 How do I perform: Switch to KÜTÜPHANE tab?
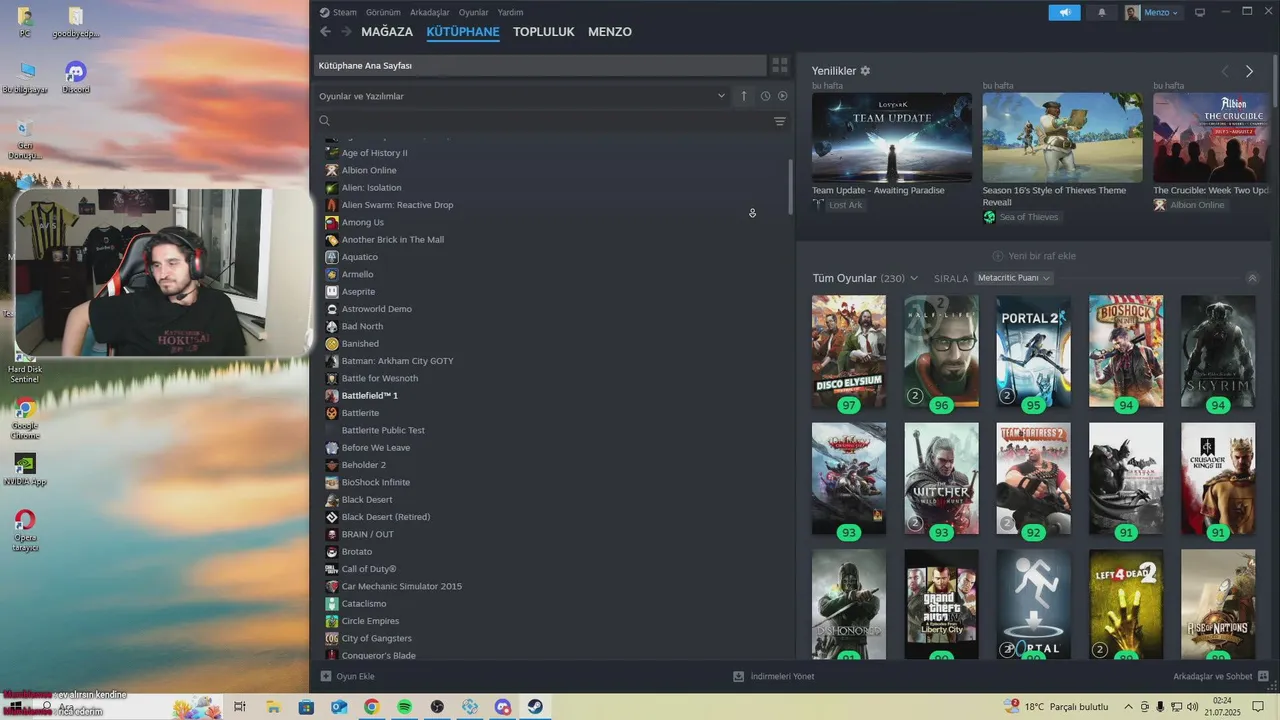(x=463, y=32)
